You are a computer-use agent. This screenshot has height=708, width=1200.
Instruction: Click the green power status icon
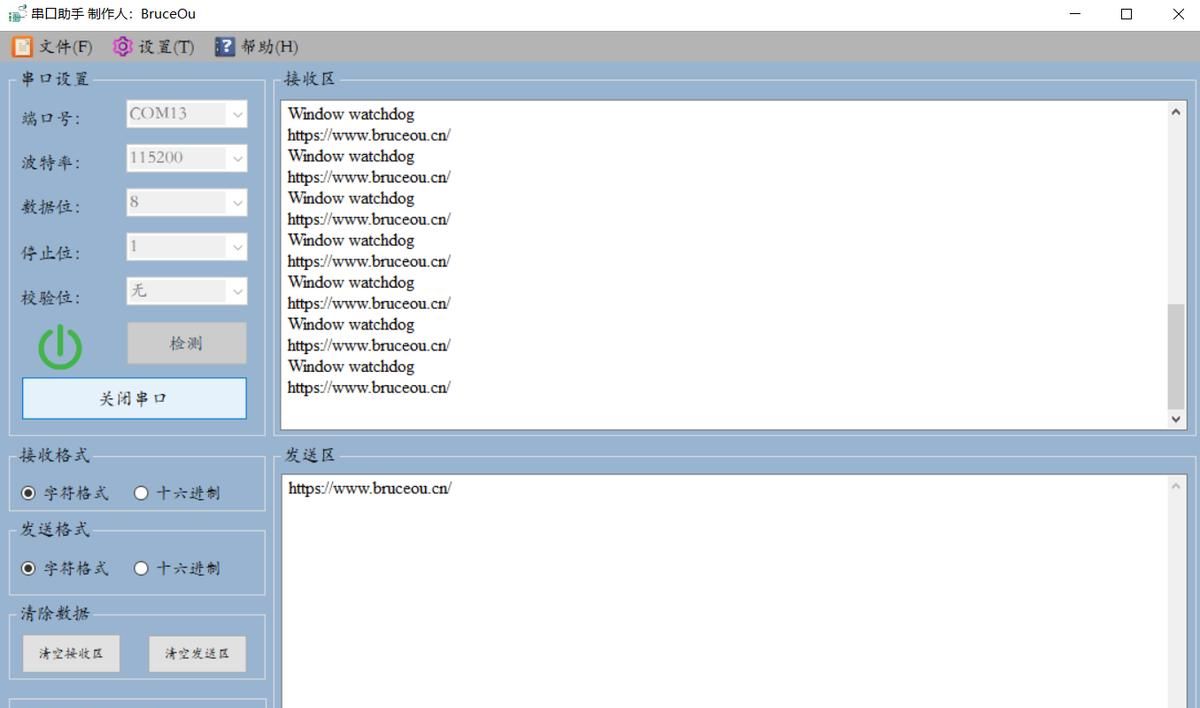point(60,347)
